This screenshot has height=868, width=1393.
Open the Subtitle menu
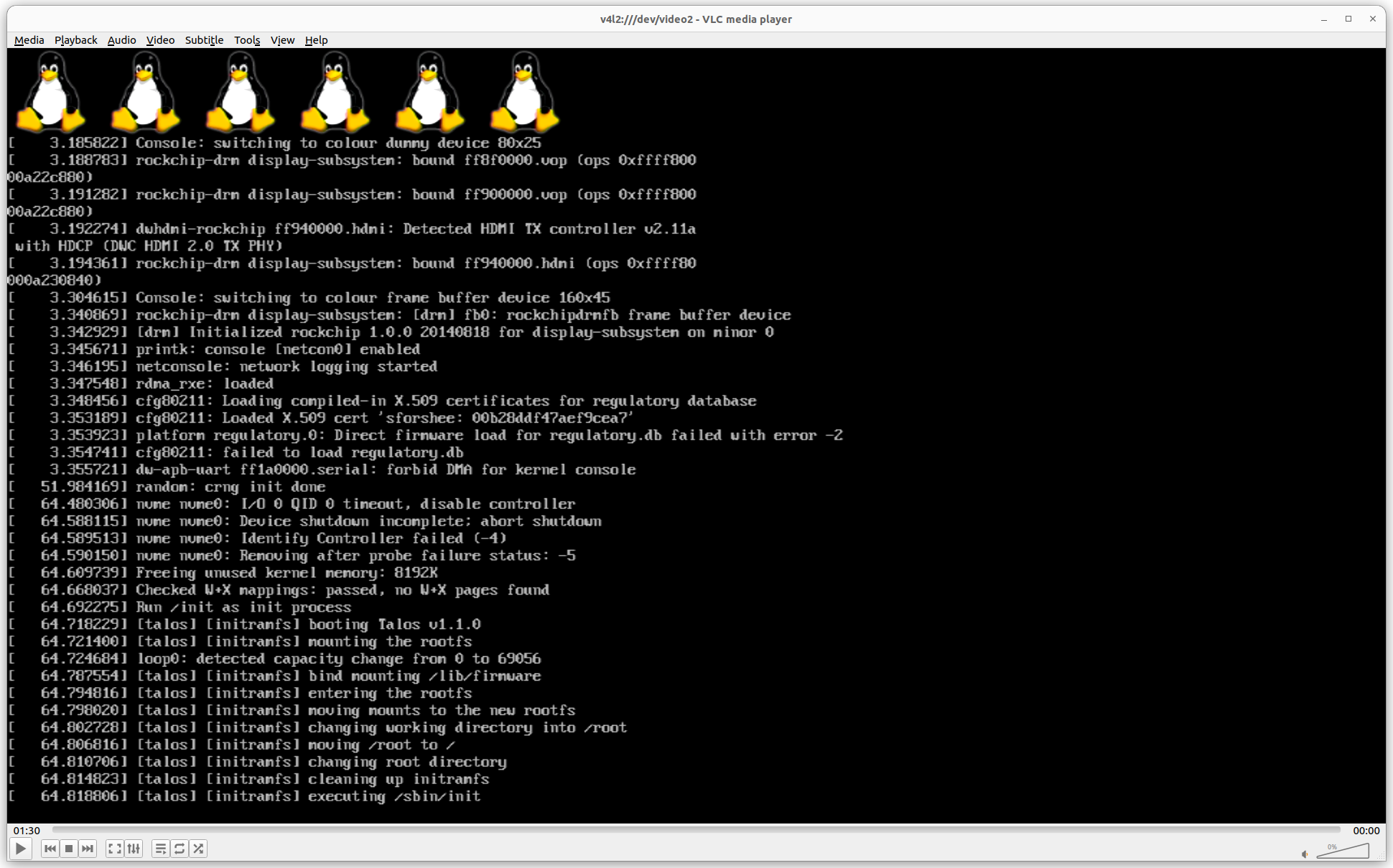[204, 40]
